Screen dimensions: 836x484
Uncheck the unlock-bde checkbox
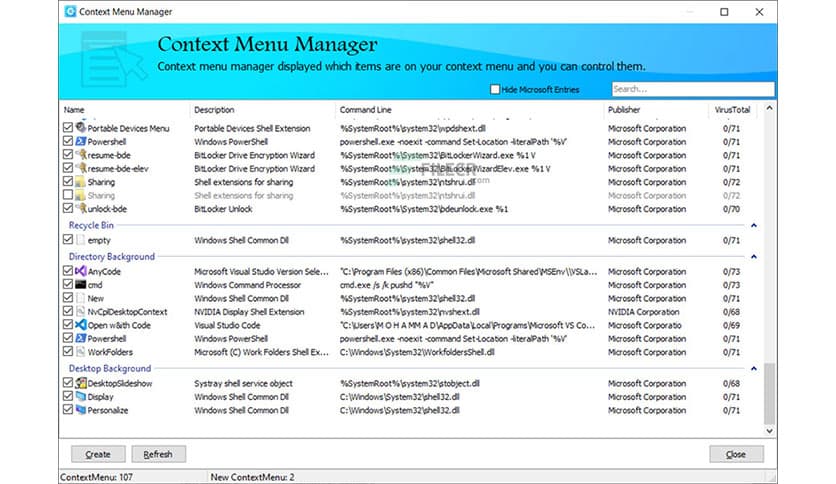(x=68, y=208)
